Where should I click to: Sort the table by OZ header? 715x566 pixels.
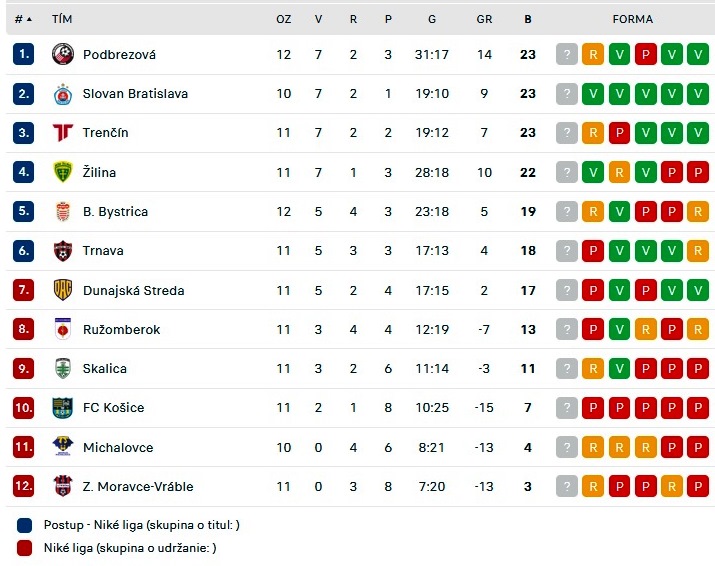[284, 19]
